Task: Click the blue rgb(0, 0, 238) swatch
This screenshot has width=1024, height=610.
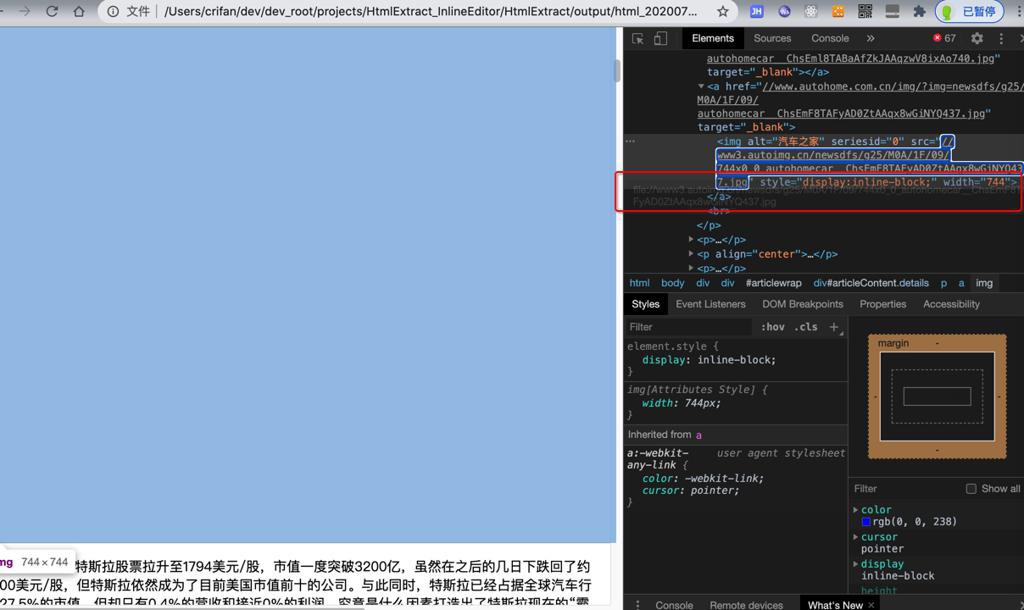Action: 866,522
